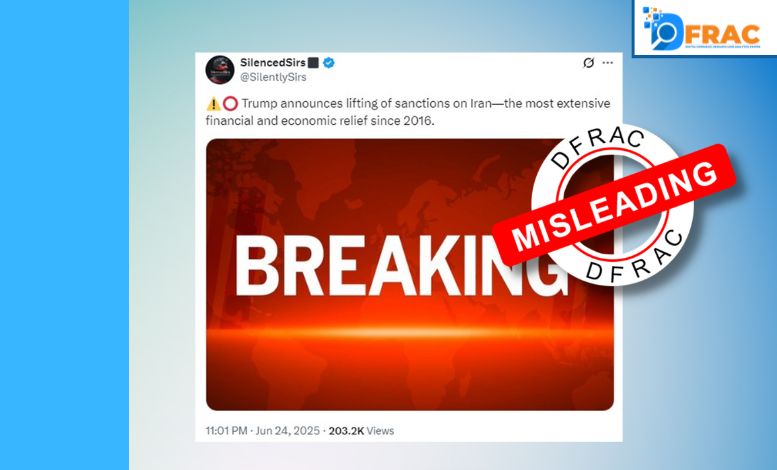Click the DFRAC logo in corner
This screenshot has height=470, width=777.
pyautogui.click(x=704, y=28)
